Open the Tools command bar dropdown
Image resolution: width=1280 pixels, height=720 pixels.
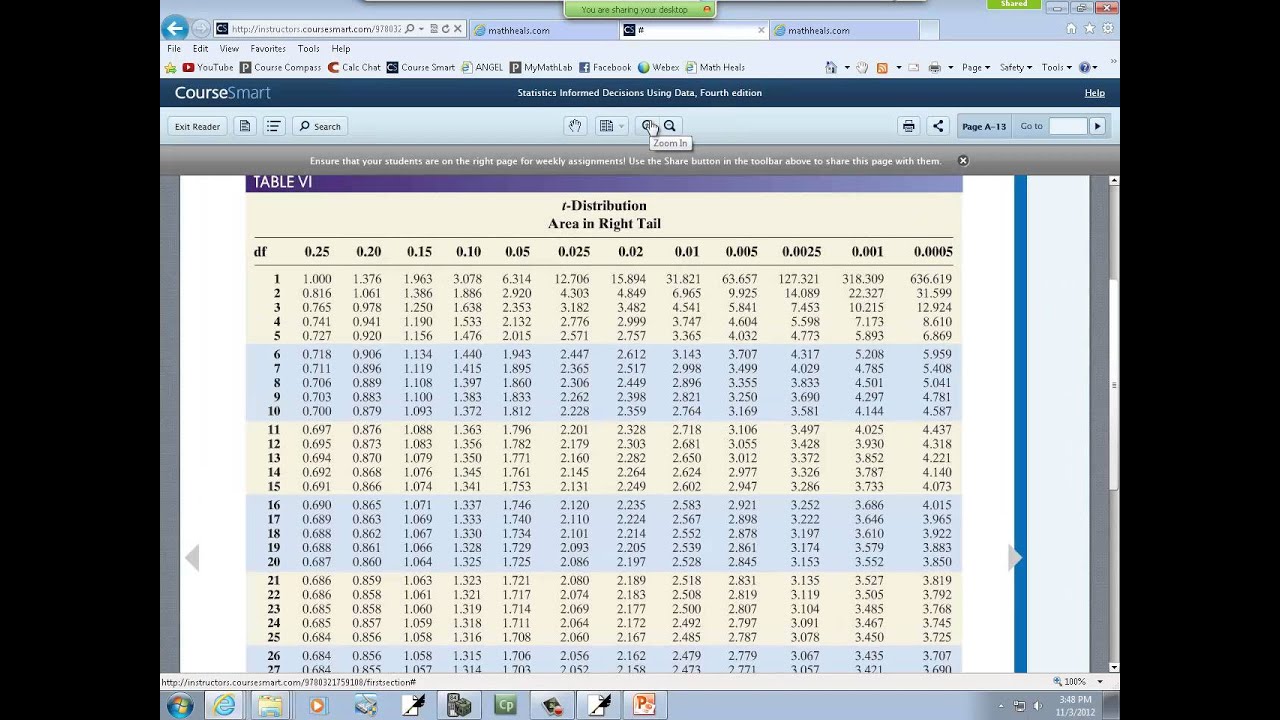coord(1056,67)
